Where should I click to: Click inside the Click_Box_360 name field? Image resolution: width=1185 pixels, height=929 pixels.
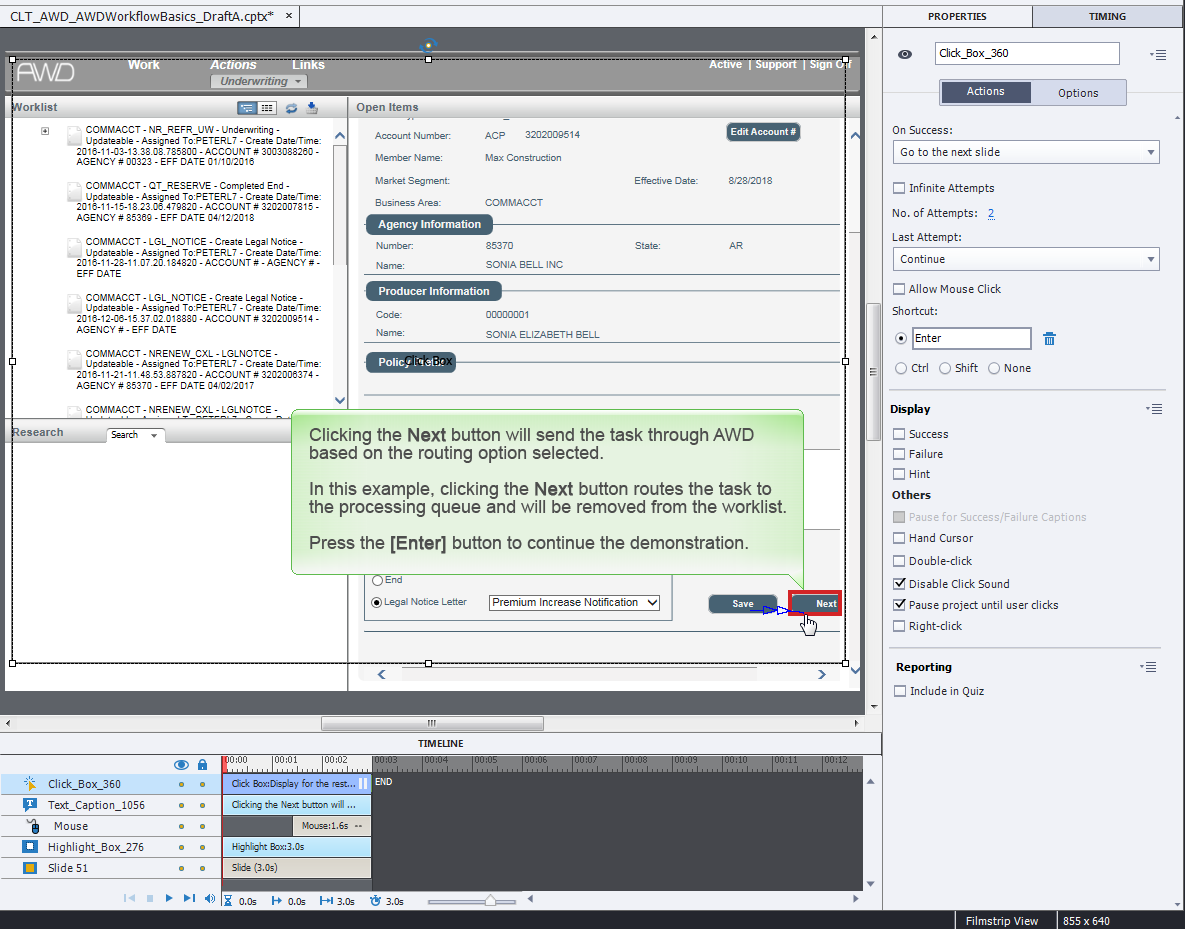(1027, 53)
